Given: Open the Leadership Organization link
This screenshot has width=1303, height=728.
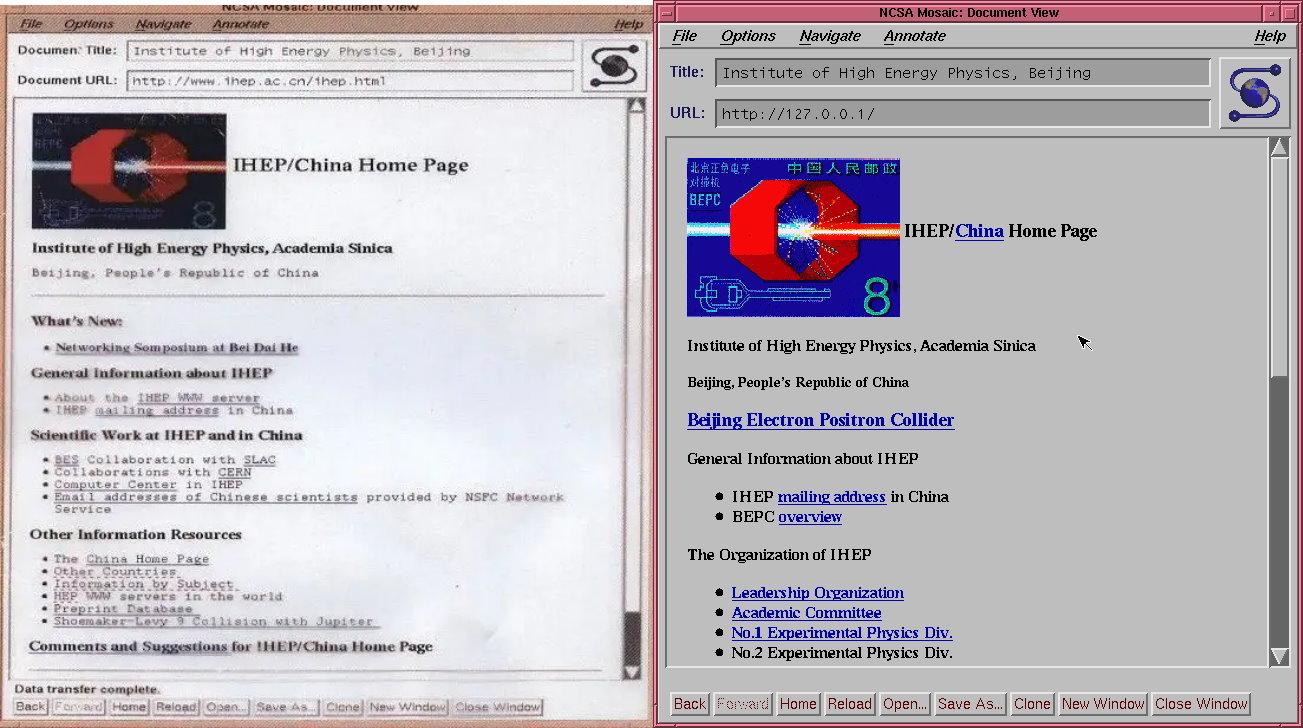Looking at the screenshot, I should (817, 593).
